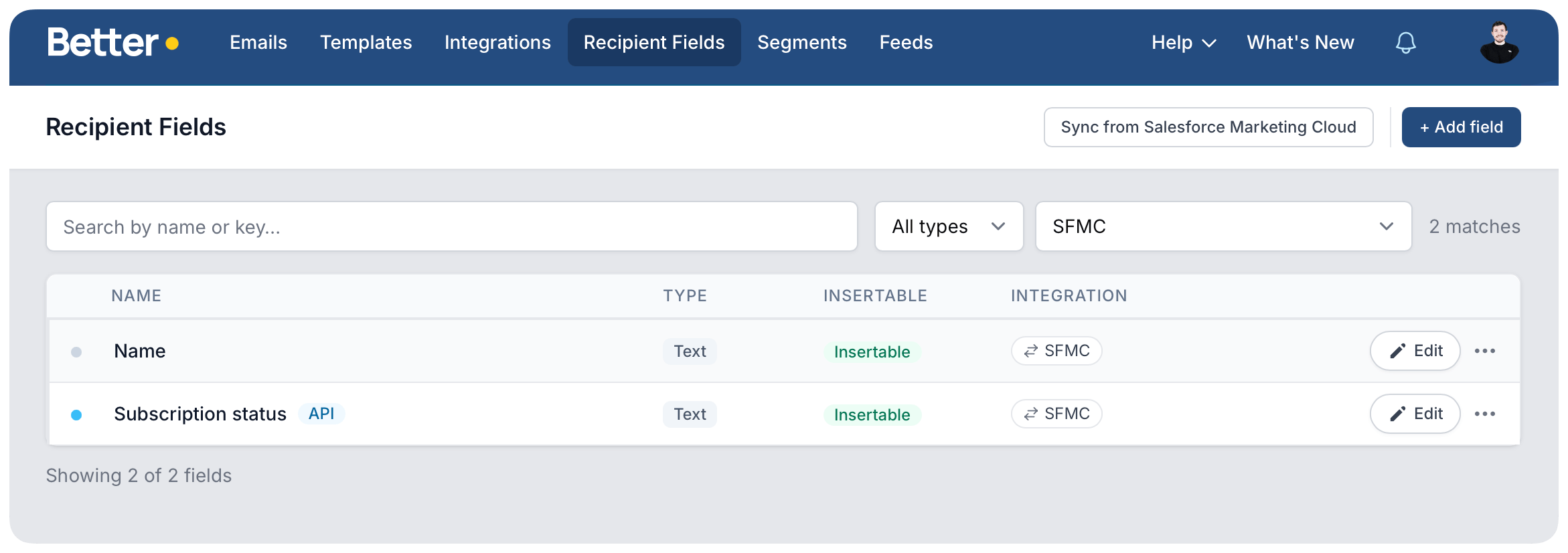Click the Recipient Fields page heading
This screenshot has width=1568, height=553.
pos(136,127)
